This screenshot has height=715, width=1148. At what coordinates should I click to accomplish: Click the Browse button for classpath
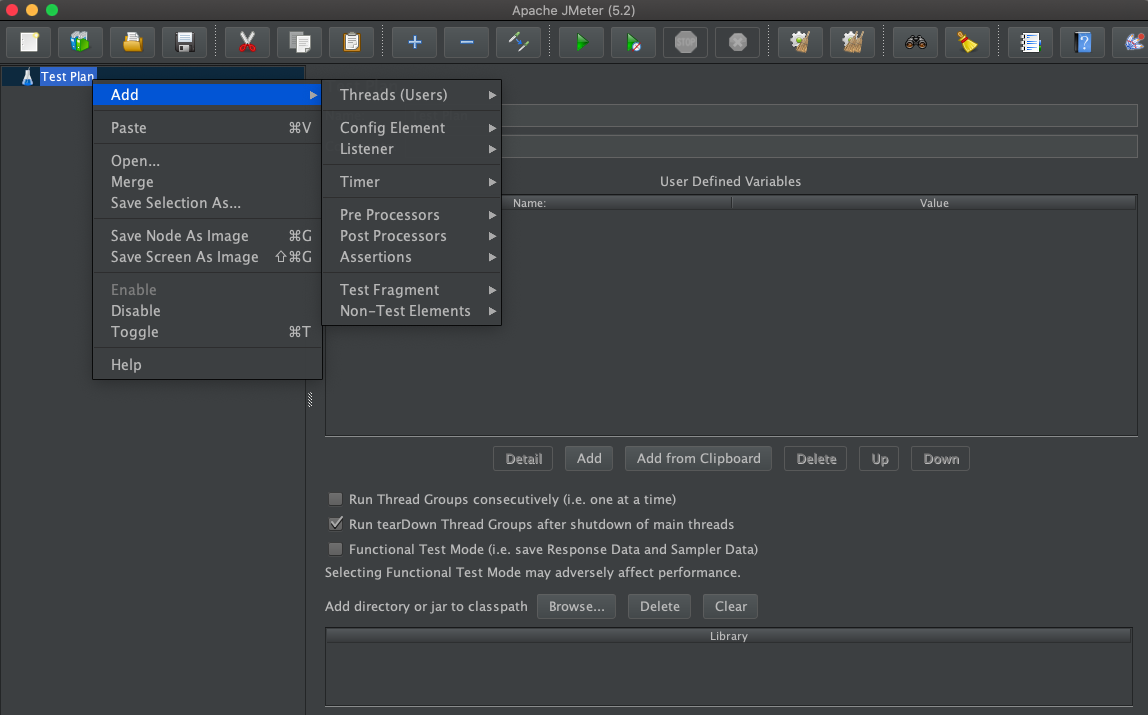click(576, 606)
